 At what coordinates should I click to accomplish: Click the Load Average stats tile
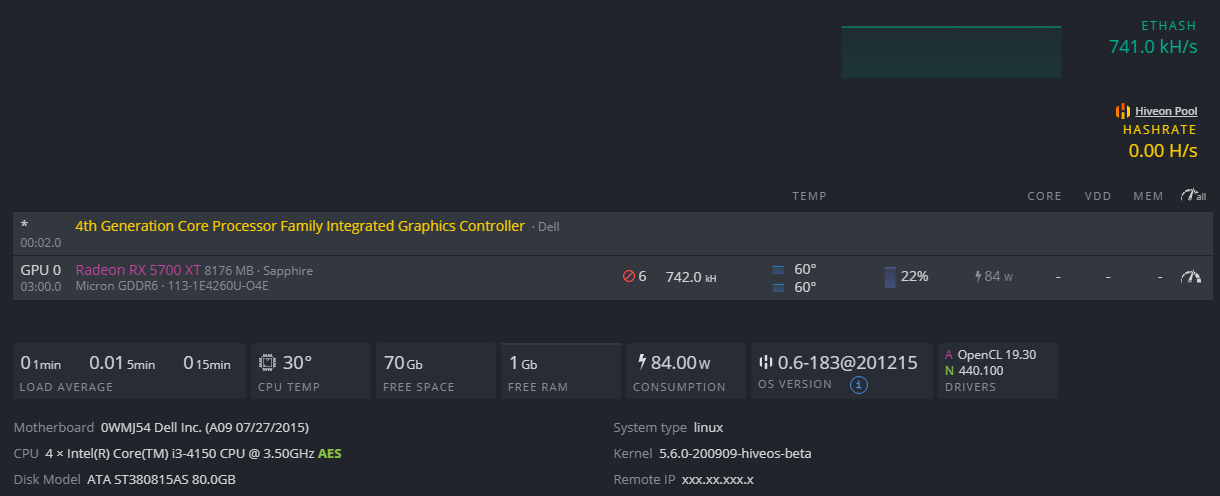pyautogui.click(x=129, y=371)
